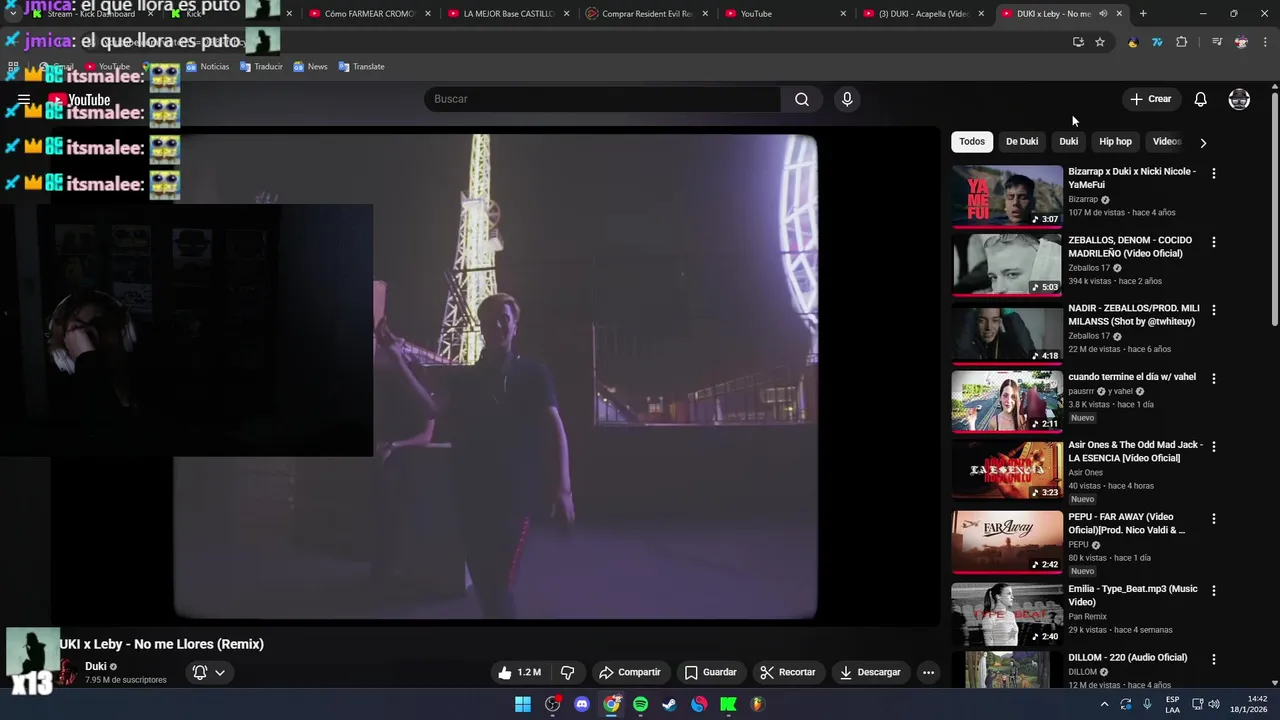Screen dimensions: 1280x720
Task: Open the Noticias bookmark
Action: [x=207, y=67]
